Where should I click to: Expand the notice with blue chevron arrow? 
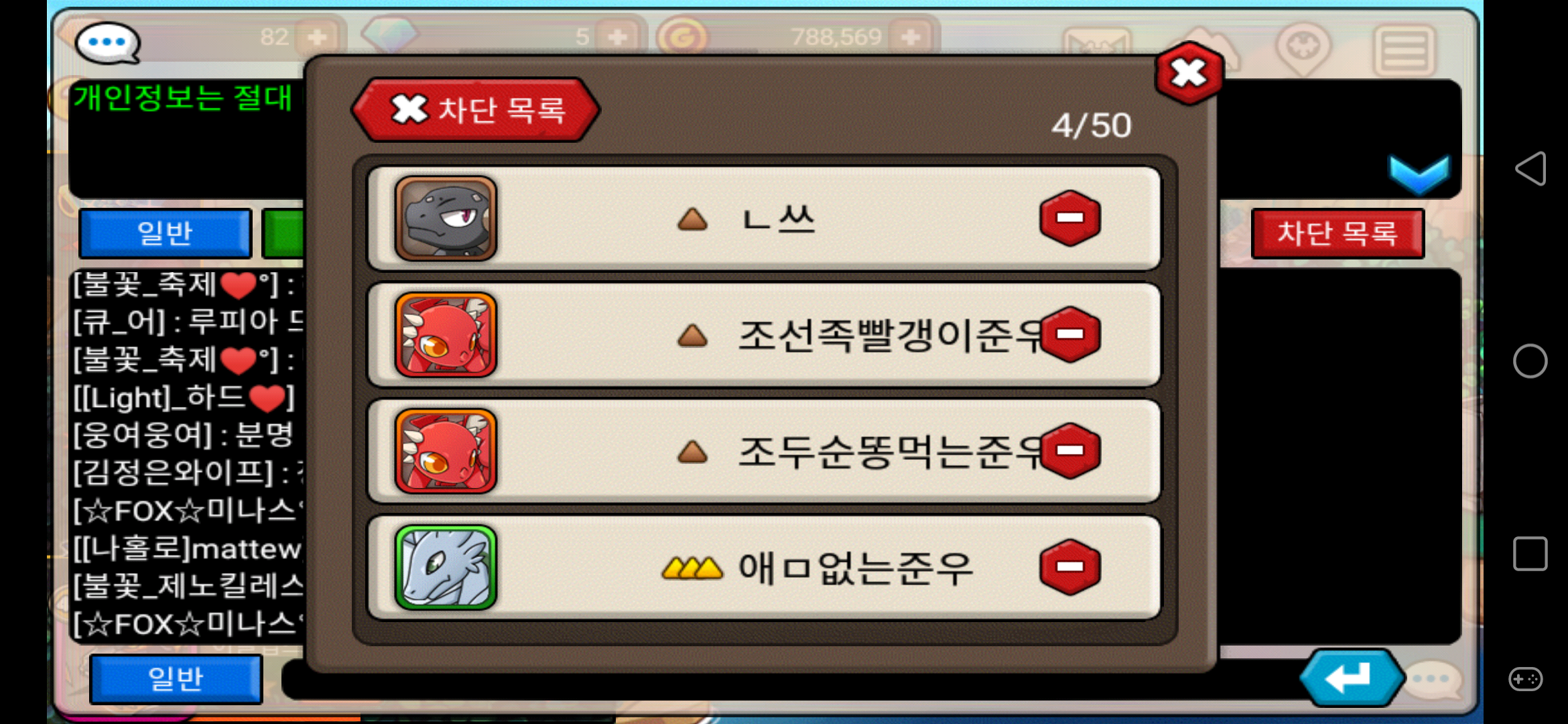(1419, 174)
